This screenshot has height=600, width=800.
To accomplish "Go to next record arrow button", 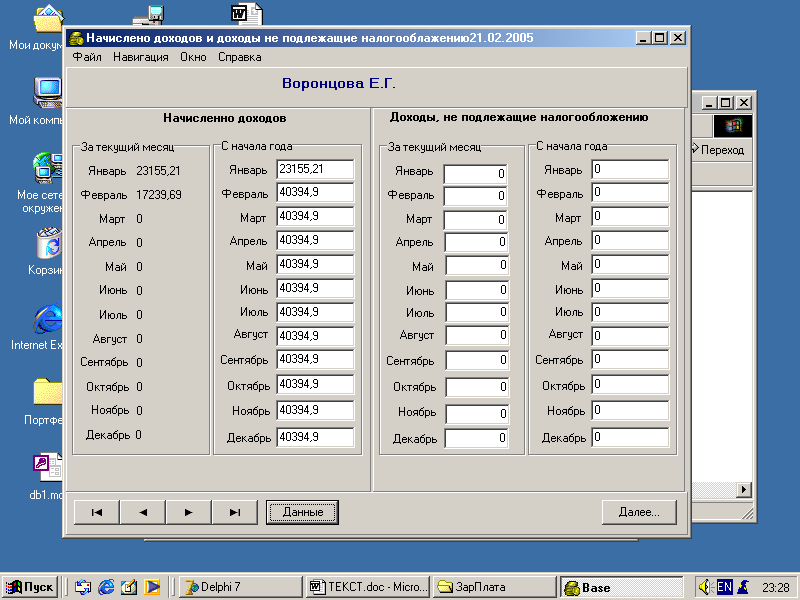I will (x=188, y=512).
